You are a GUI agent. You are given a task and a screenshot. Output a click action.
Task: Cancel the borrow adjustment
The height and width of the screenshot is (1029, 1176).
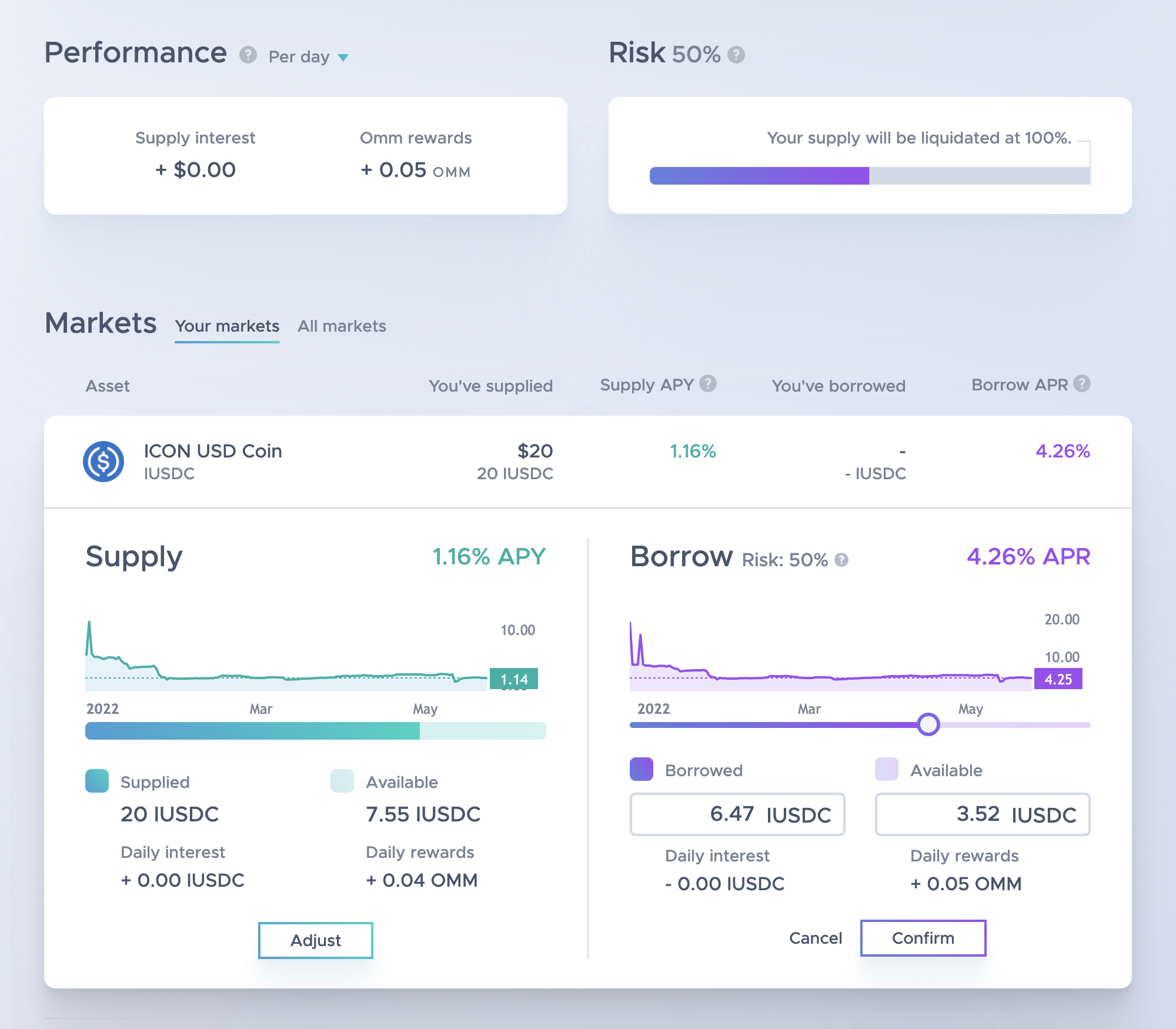pos(816,938)
